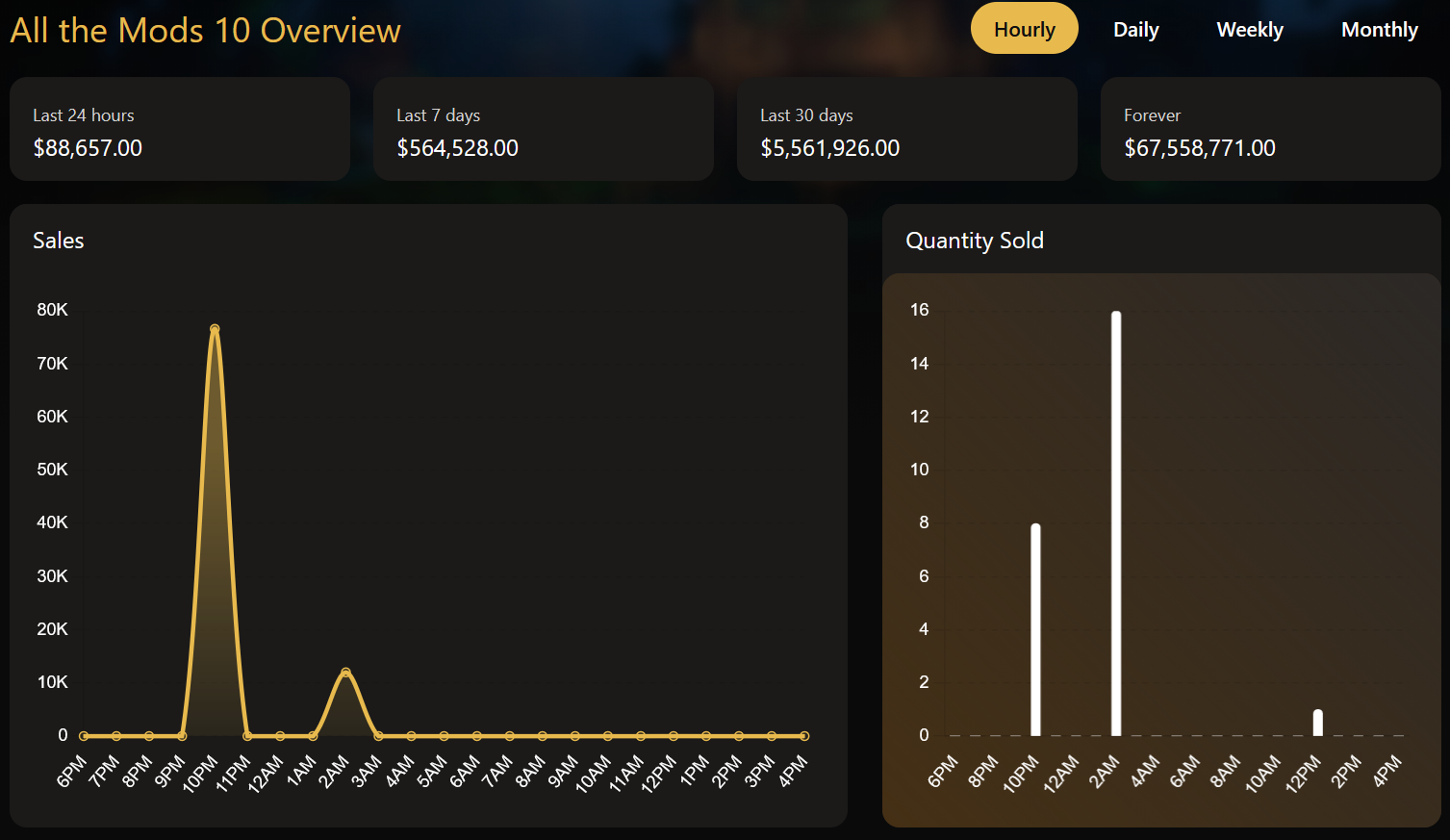This screenshot has width=1450, height=840.
Task: Switch to the Daily view tab
Action: (x=1135, y=29)
